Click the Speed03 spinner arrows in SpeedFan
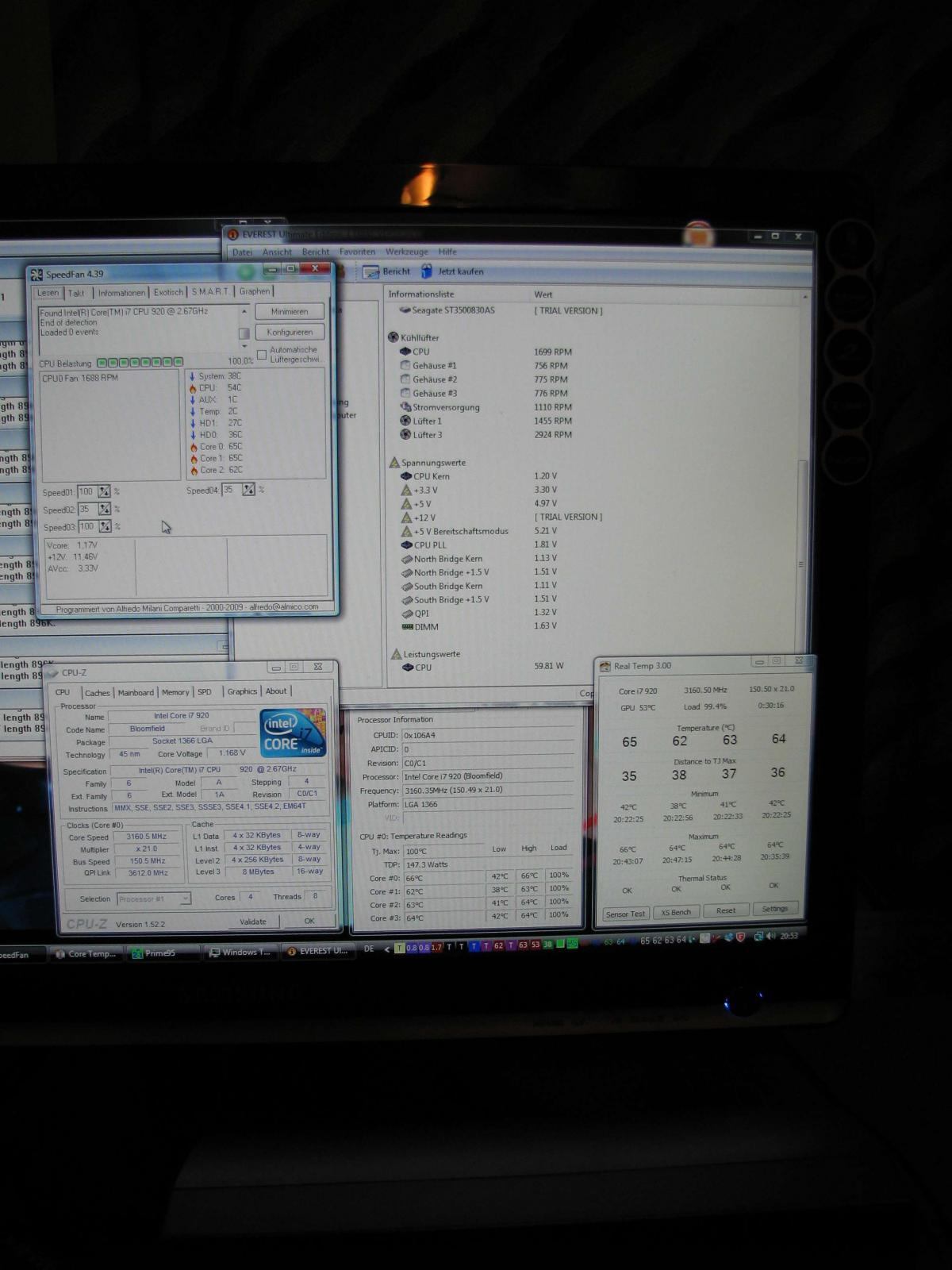This screenshot has width=952, height=1270. 105,526
